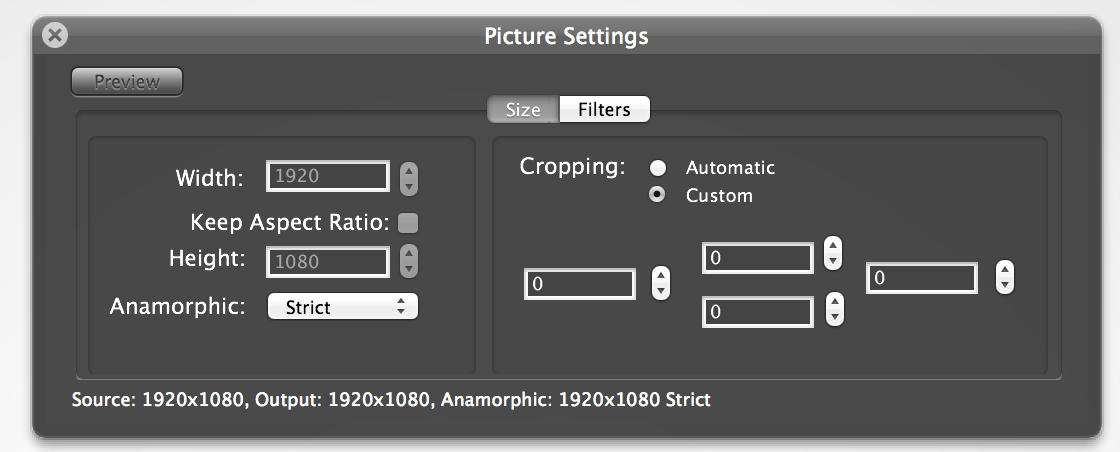Click the Height input field
The height and width of the screenshot is (452, 1120).
[328, 262]
